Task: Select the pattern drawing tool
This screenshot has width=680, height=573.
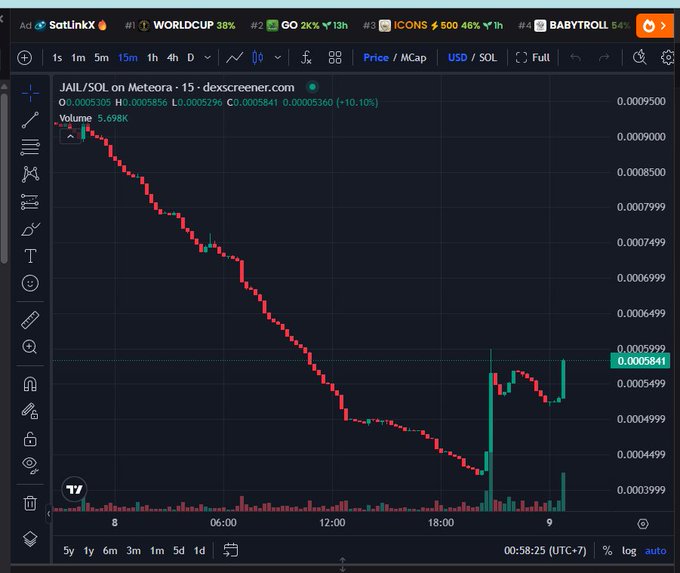Action: click(30, 174)
